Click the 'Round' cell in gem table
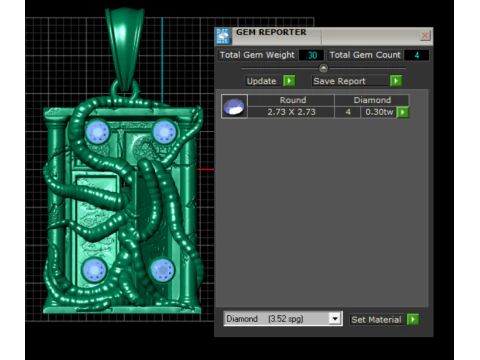Screen dimensions: 480x360 (x=291, y=100)
